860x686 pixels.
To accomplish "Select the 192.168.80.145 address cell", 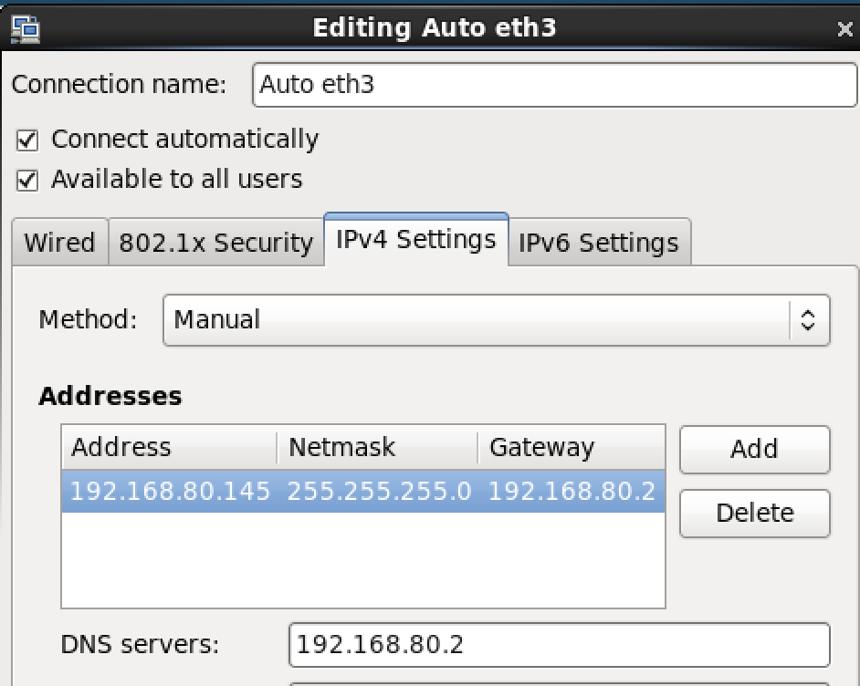I will tap(171, 491).
